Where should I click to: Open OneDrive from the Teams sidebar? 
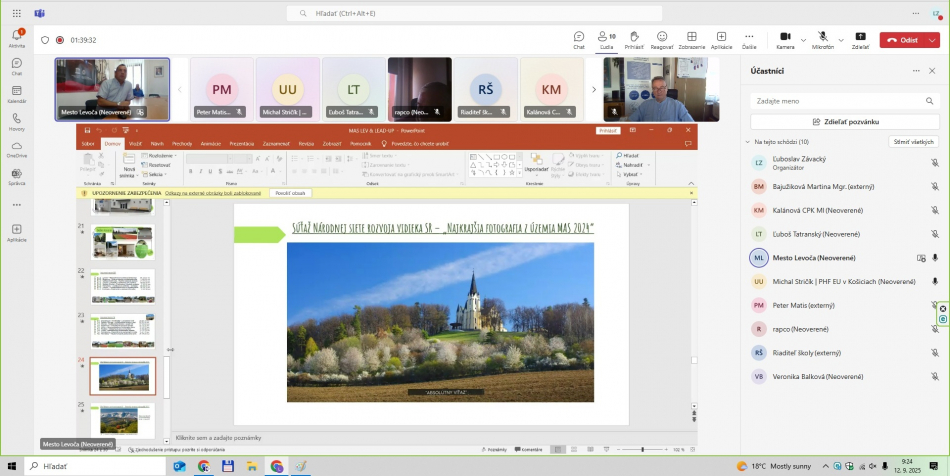click(17, 147)
